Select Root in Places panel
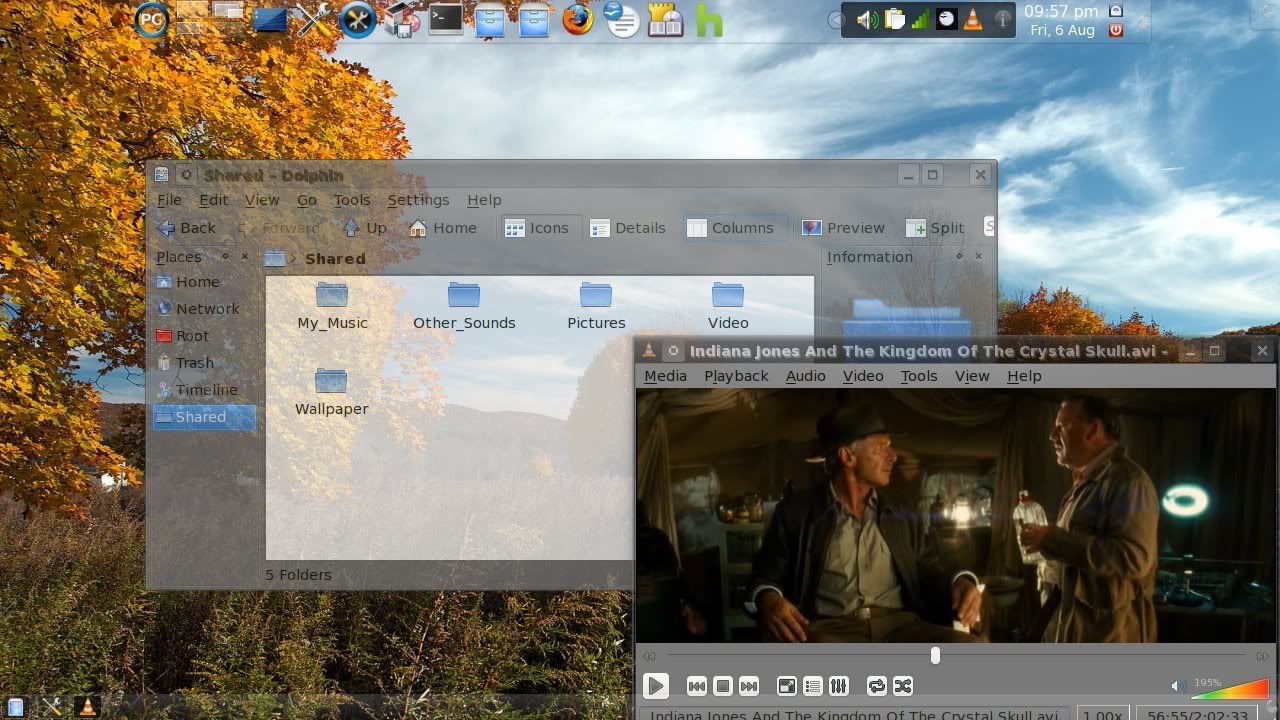The height and width of the screenshot is (720, 1280). pyautogui.click(x=203, y=336)
